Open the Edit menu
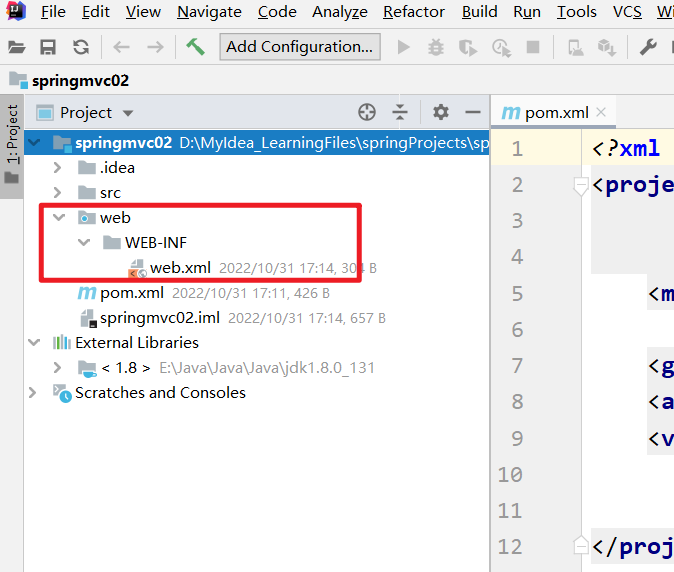 coord(96,12)
